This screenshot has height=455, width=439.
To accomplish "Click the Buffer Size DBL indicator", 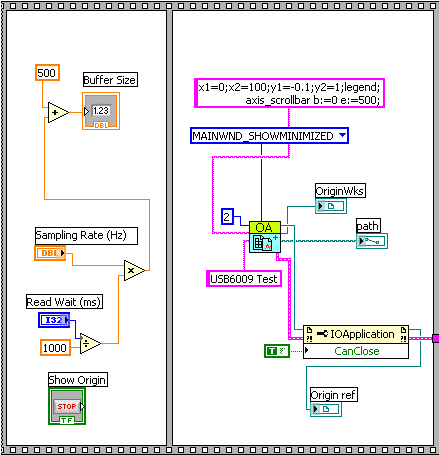I will [x=101, y=111].
